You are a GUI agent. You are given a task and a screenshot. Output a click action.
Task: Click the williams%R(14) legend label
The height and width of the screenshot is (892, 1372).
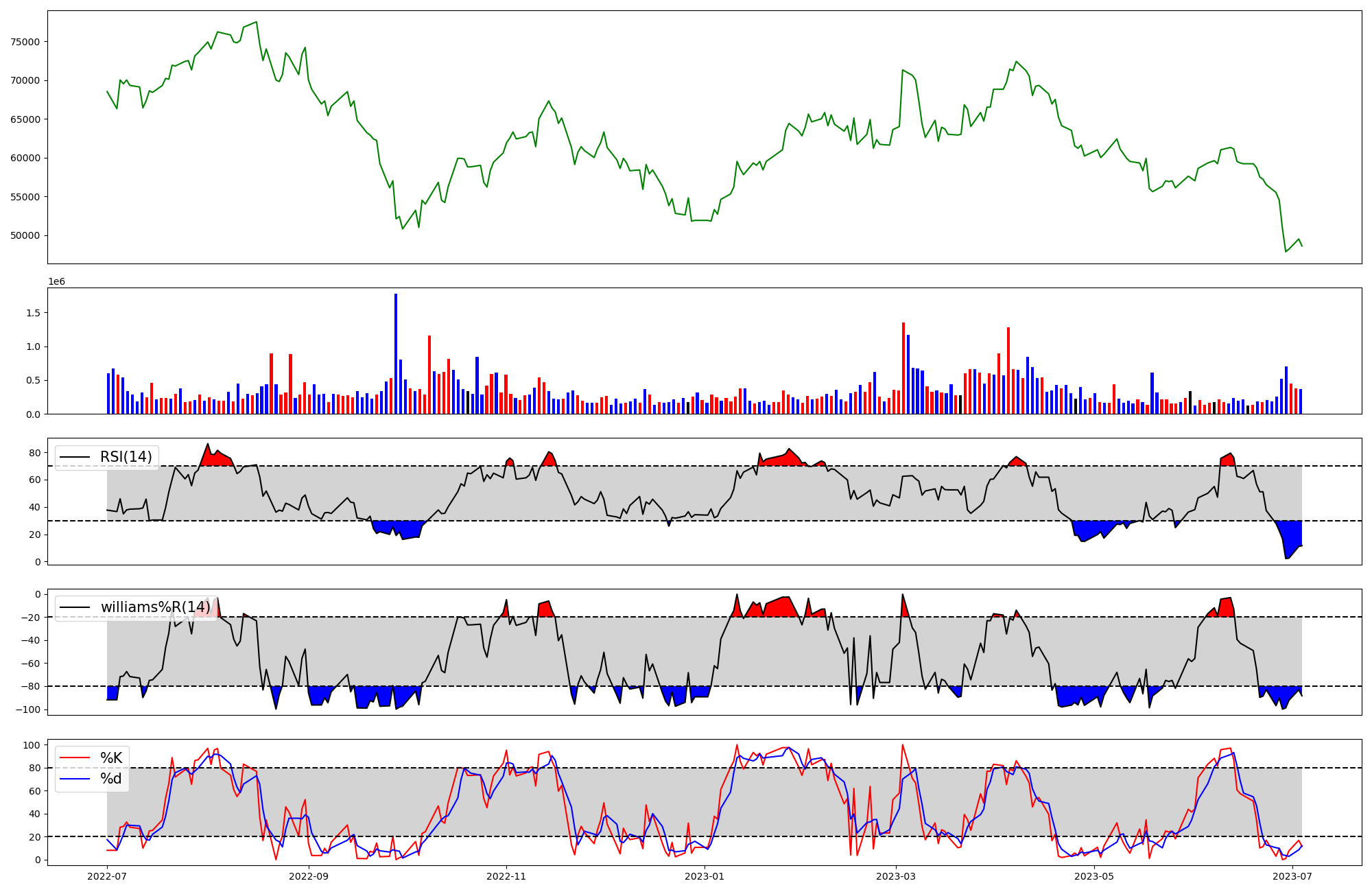[155, 607]
